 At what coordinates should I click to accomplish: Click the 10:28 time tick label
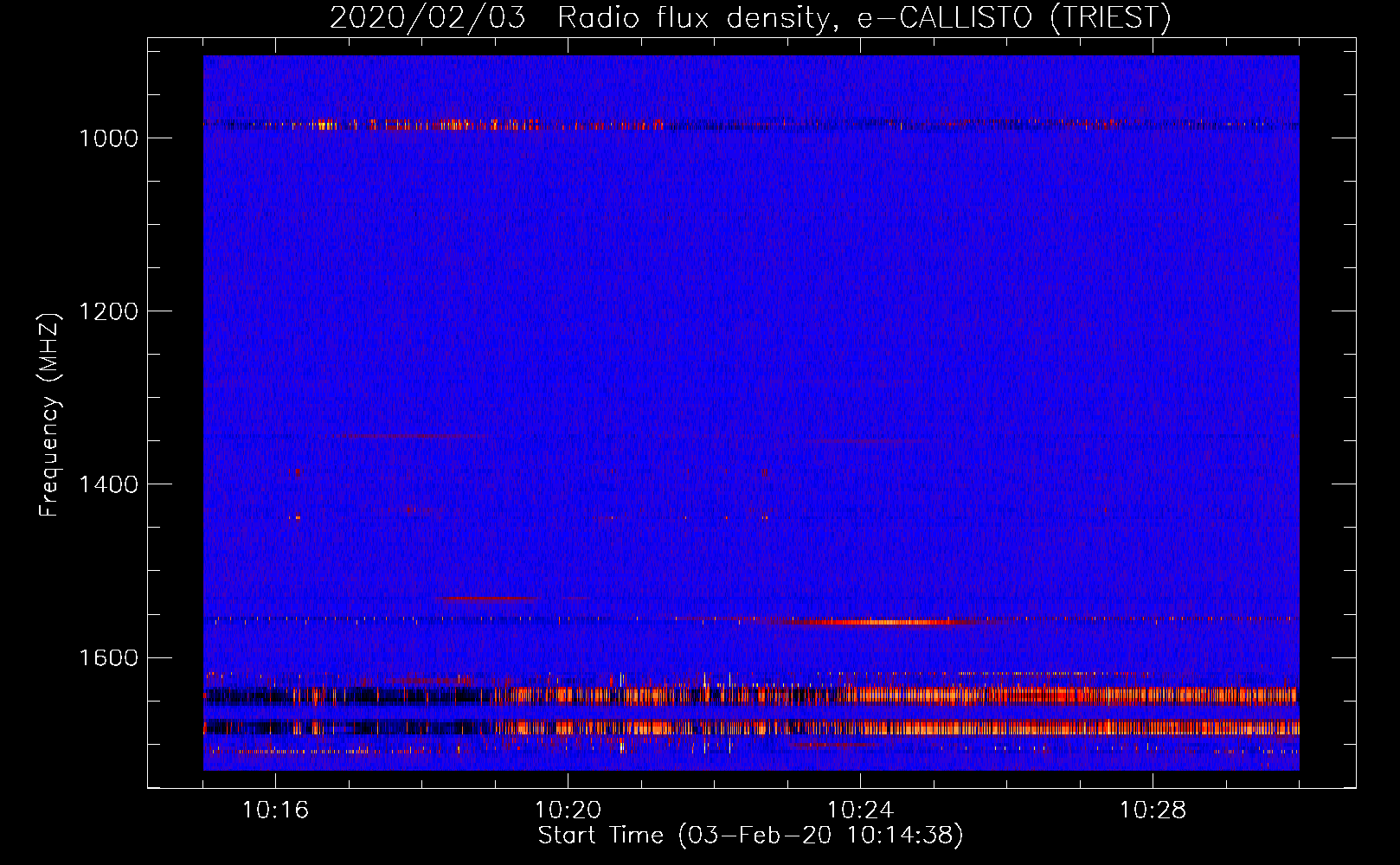1153,811
